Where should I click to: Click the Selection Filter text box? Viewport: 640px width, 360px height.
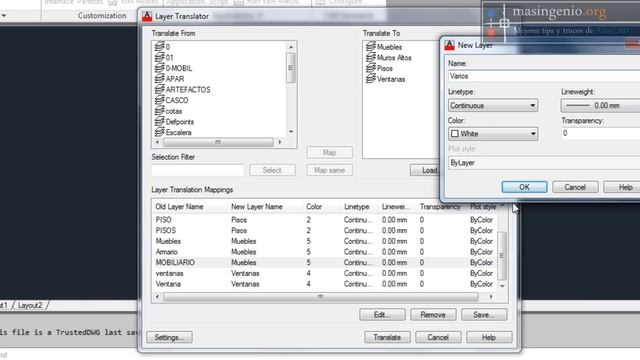198,170
